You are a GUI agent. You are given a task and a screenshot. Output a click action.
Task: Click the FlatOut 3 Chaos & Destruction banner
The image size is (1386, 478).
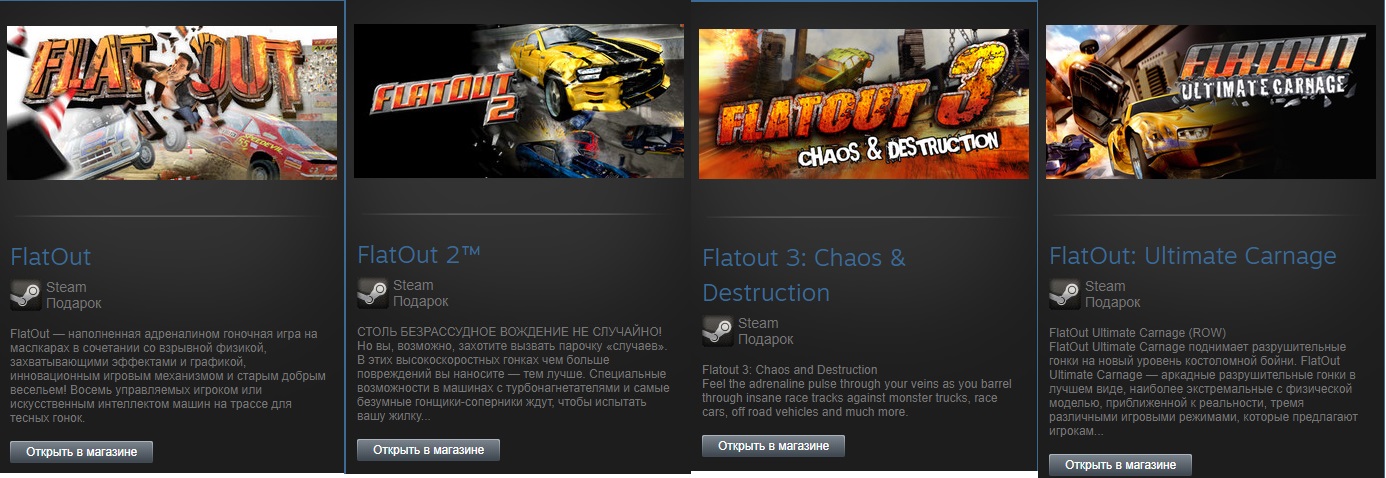864,103
